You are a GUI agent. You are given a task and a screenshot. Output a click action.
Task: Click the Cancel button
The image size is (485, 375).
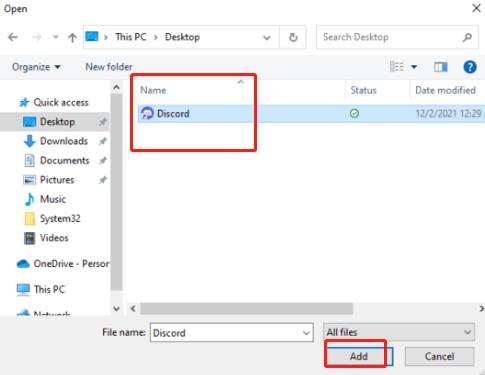point(439,356)
